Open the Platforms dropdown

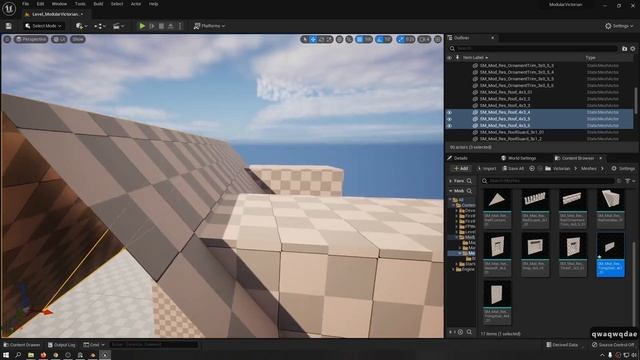point(209,26)
